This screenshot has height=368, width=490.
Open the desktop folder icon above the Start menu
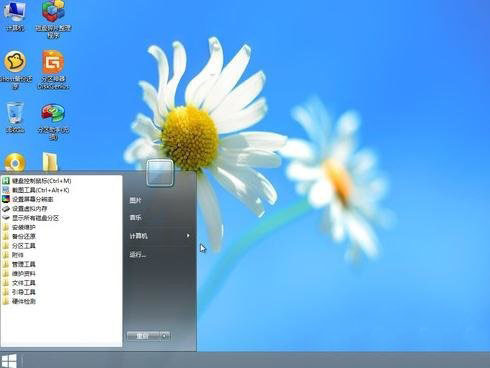tap(50, 162)
